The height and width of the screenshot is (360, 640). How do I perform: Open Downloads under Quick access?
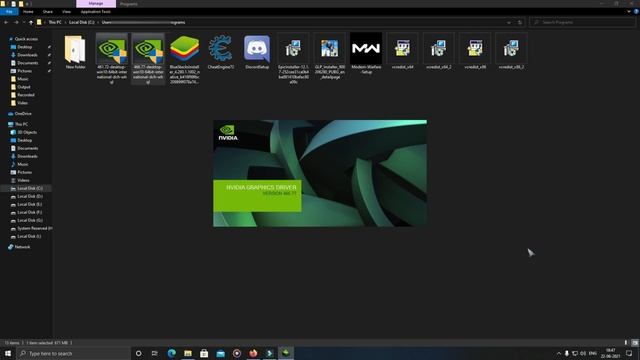pyautogui.click(x=27, y=55)
